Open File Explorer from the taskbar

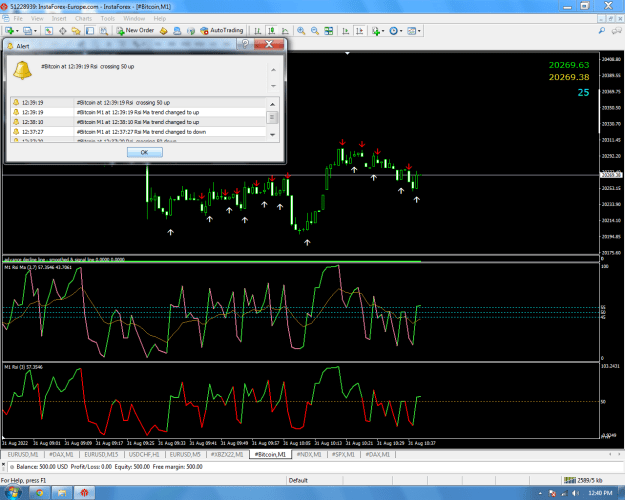62,493
